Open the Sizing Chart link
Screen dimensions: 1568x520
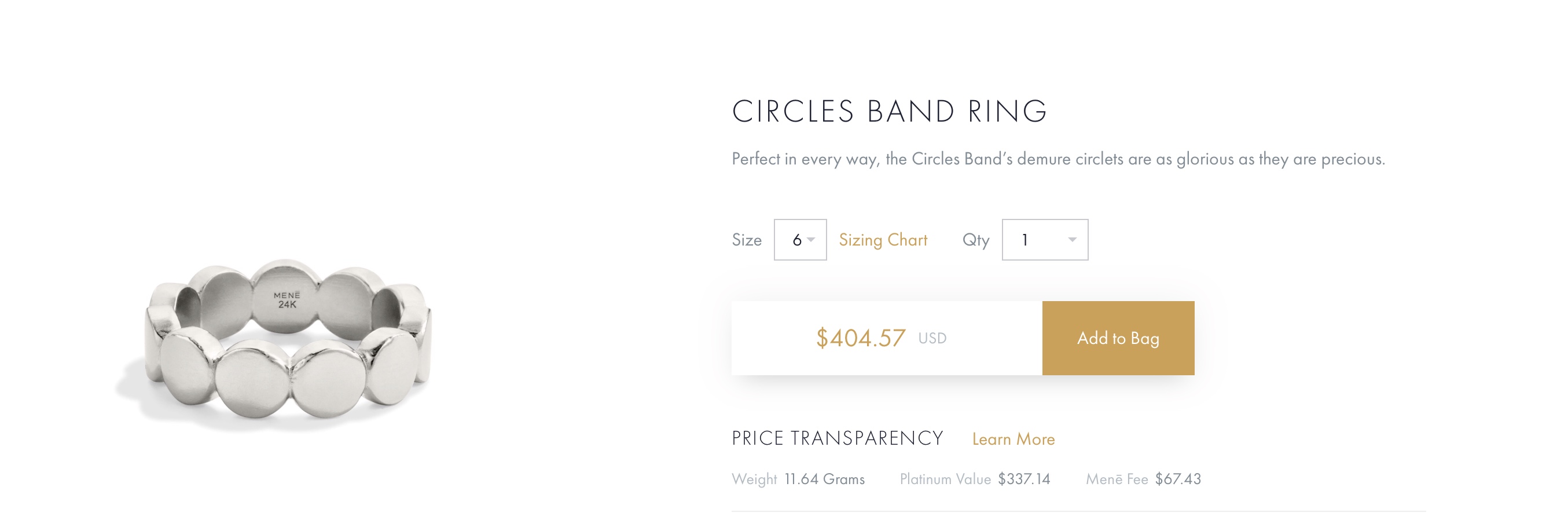883,240
